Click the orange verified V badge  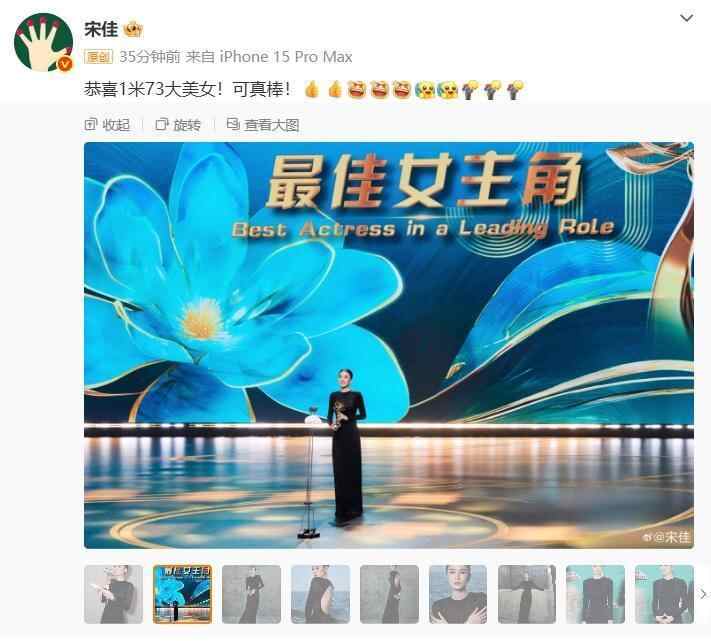pyautogui.click(x=66, y=64)
